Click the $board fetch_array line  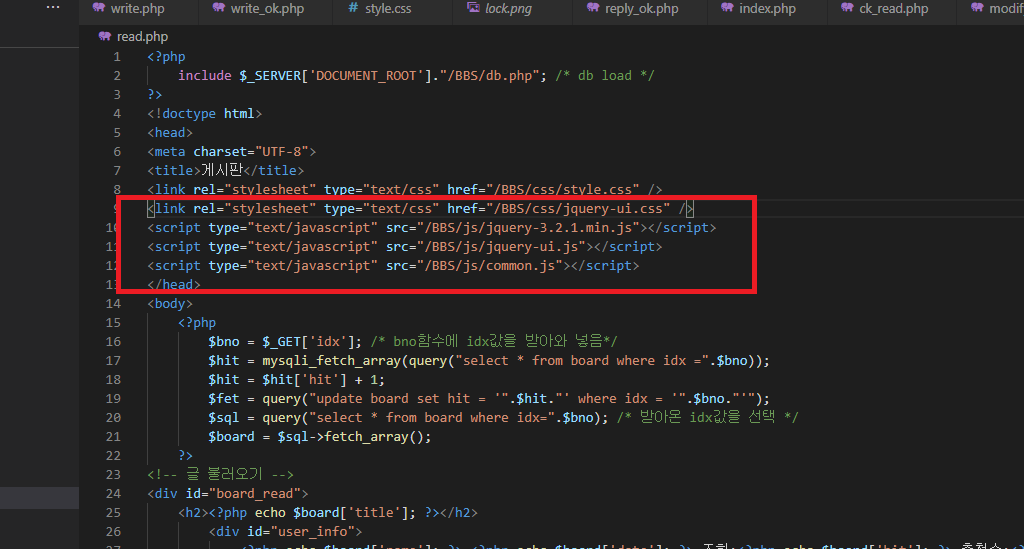click(x=319, y=436)
